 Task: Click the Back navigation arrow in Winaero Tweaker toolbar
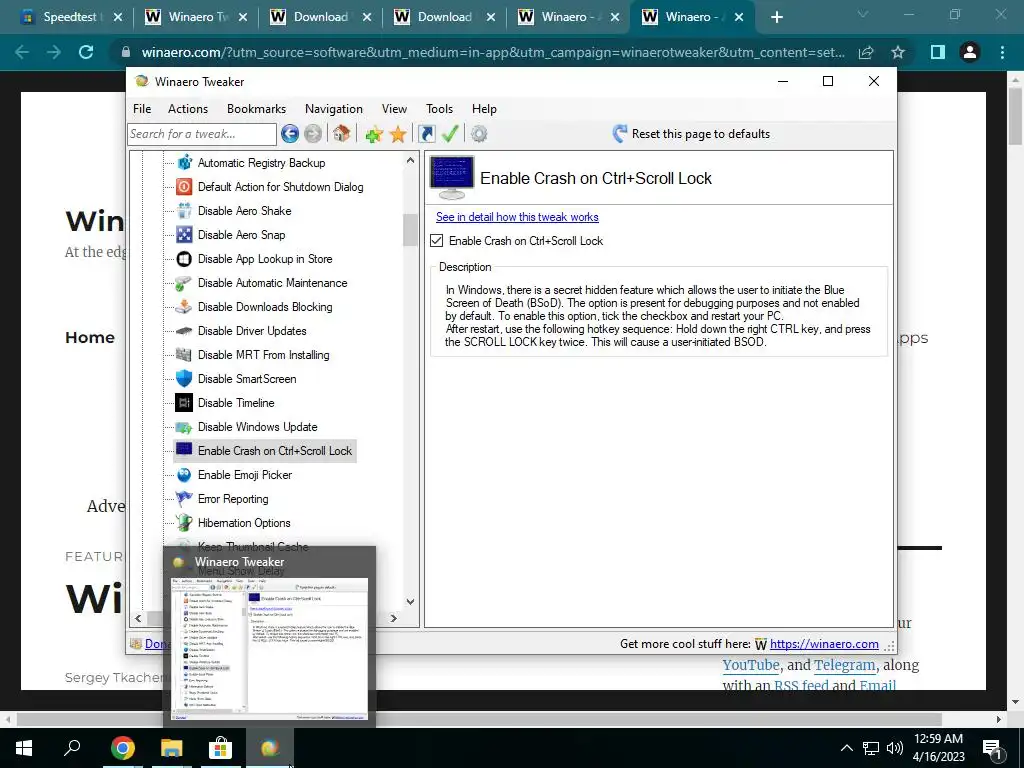click(x=290, y=134)
